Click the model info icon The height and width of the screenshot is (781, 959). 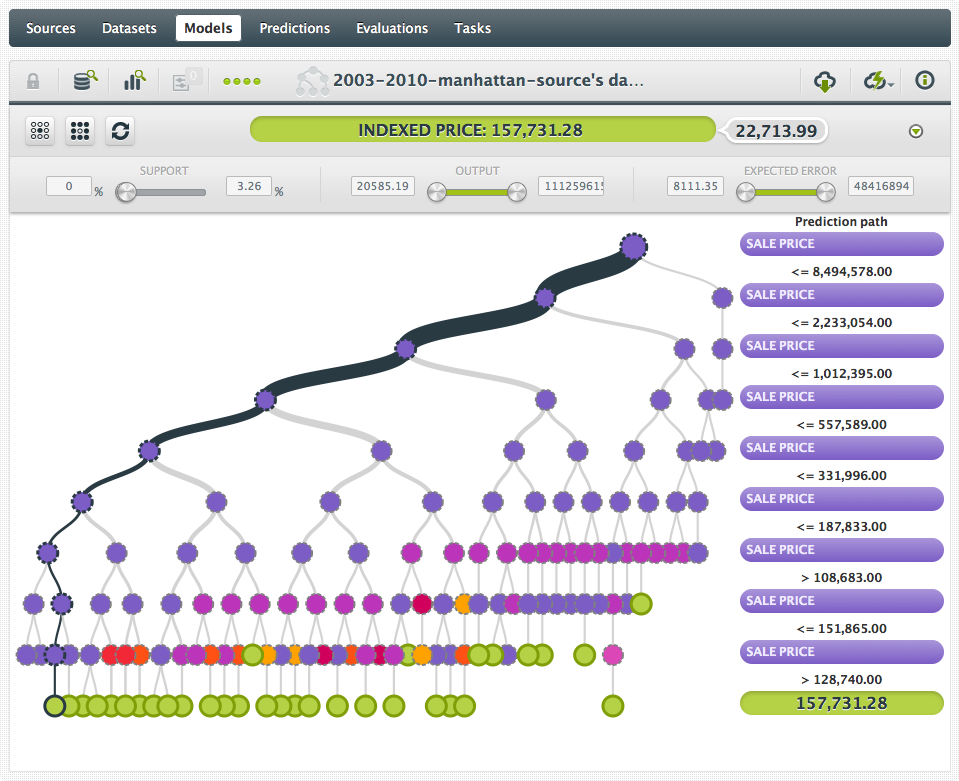coord(925,81)
